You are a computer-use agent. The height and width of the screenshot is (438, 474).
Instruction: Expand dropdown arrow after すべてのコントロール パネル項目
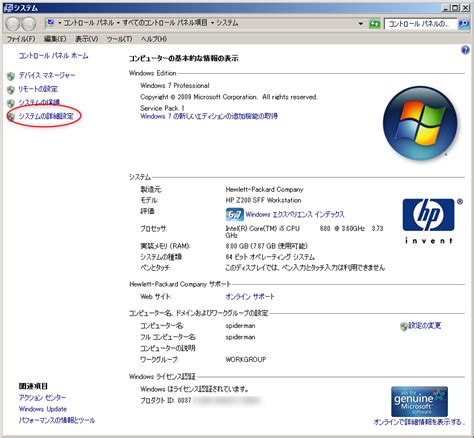pos(212,23)
